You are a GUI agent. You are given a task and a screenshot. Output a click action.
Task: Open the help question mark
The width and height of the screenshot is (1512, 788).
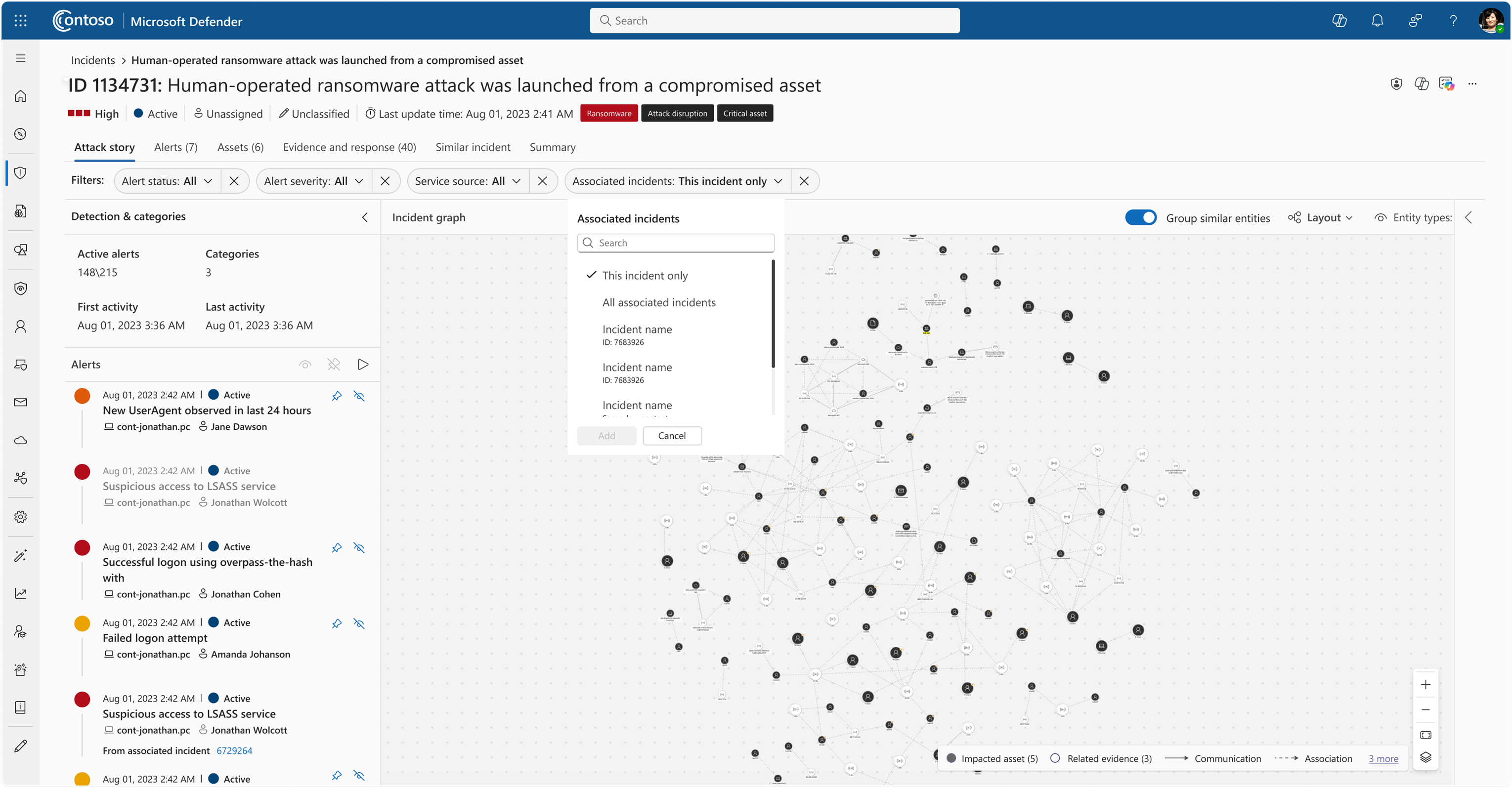[1453, 21]
